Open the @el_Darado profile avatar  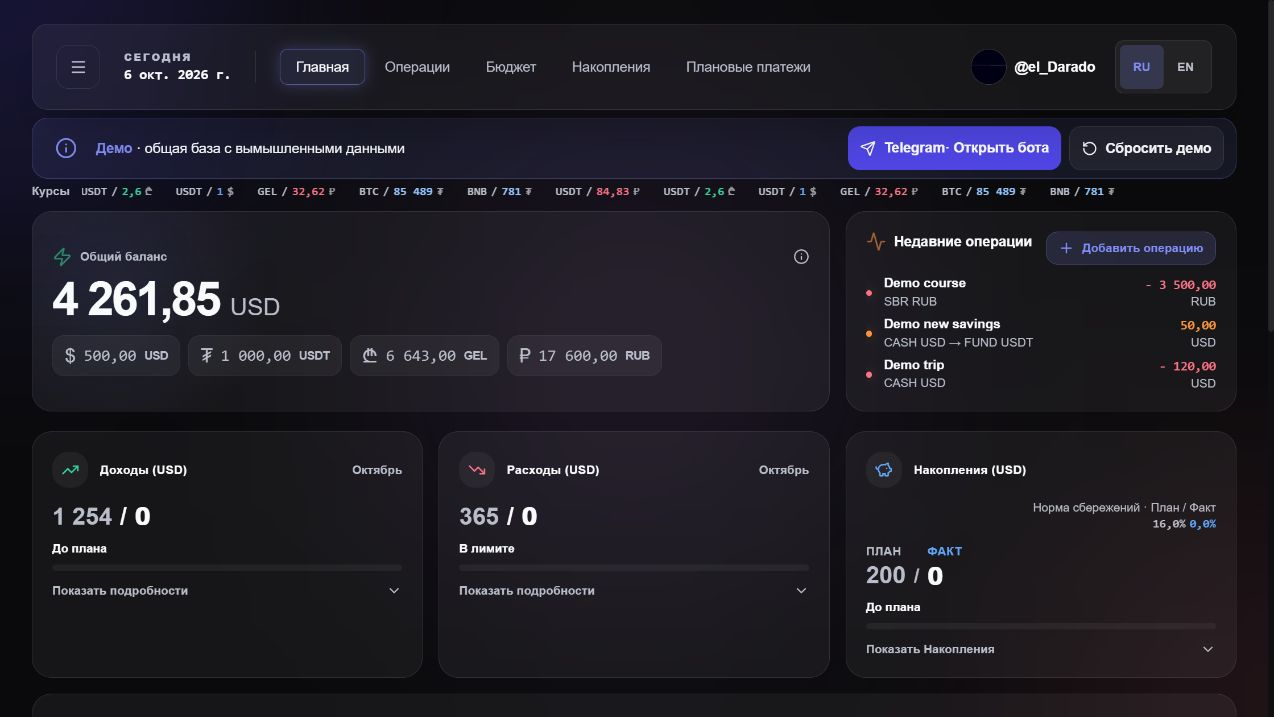[x=988, y=67]
